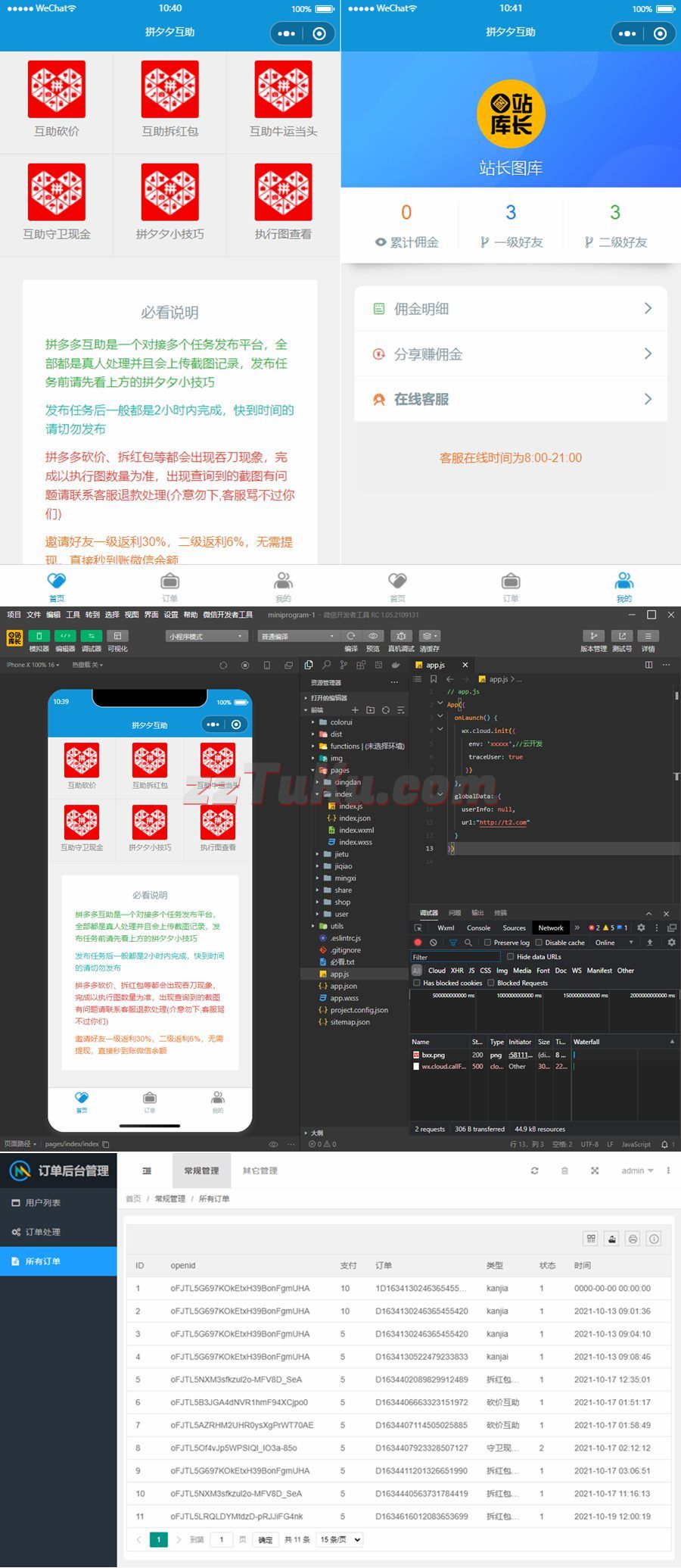Viewport: 681px width, 1568px height.
Task: Click the network Filter input field
Action: coord(456,957)
